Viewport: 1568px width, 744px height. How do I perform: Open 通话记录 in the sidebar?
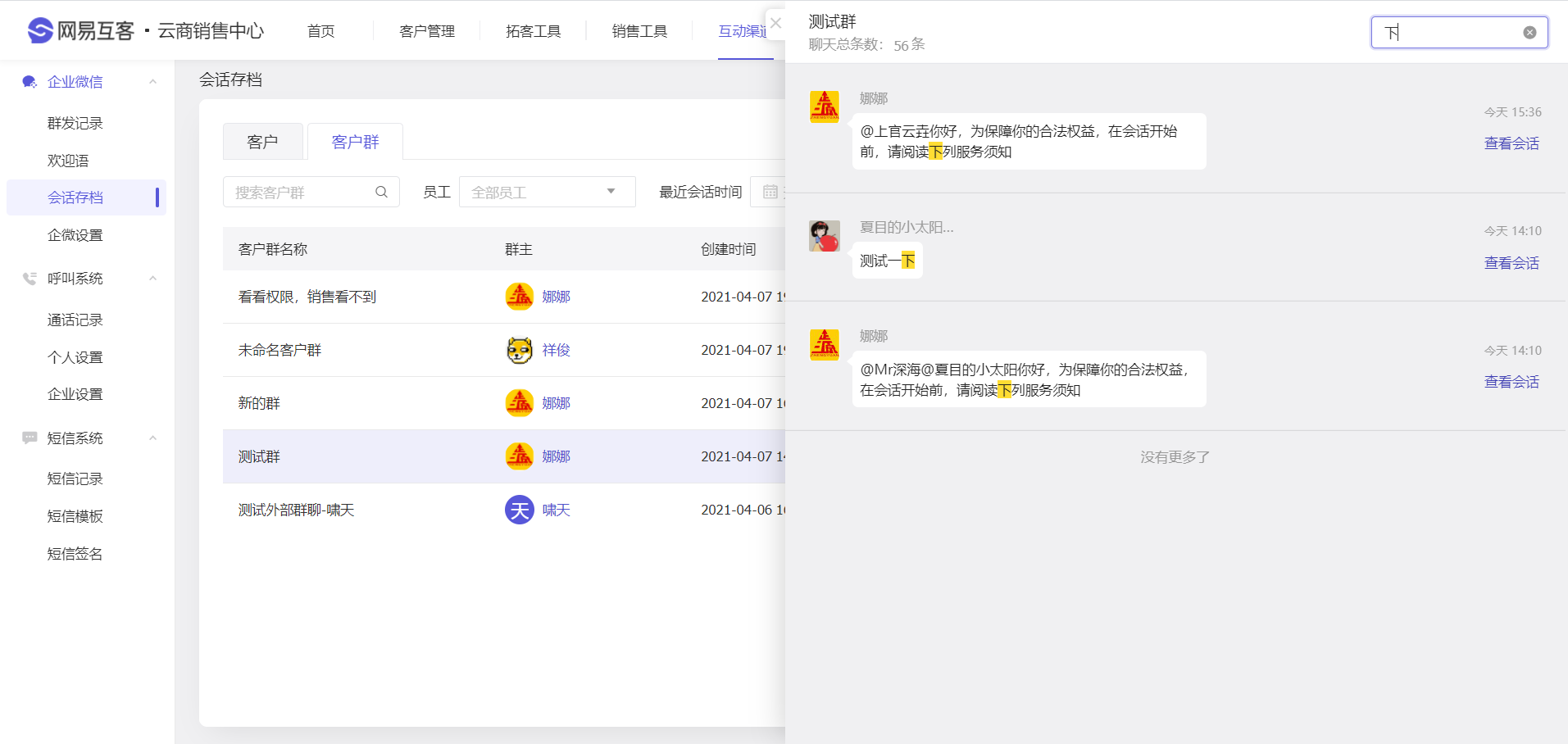coord(75,320)
